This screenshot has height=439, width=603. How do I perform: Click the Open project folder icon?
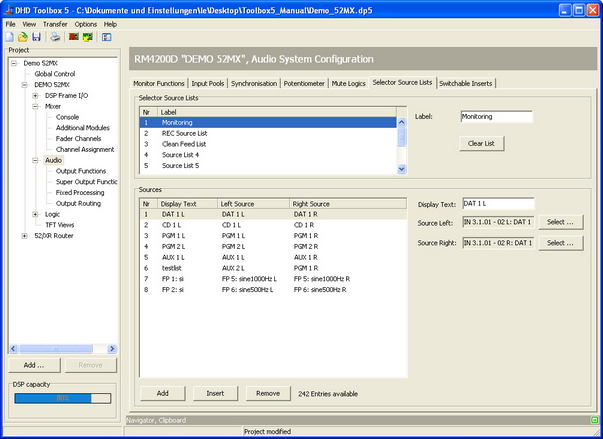coord(23,37)
